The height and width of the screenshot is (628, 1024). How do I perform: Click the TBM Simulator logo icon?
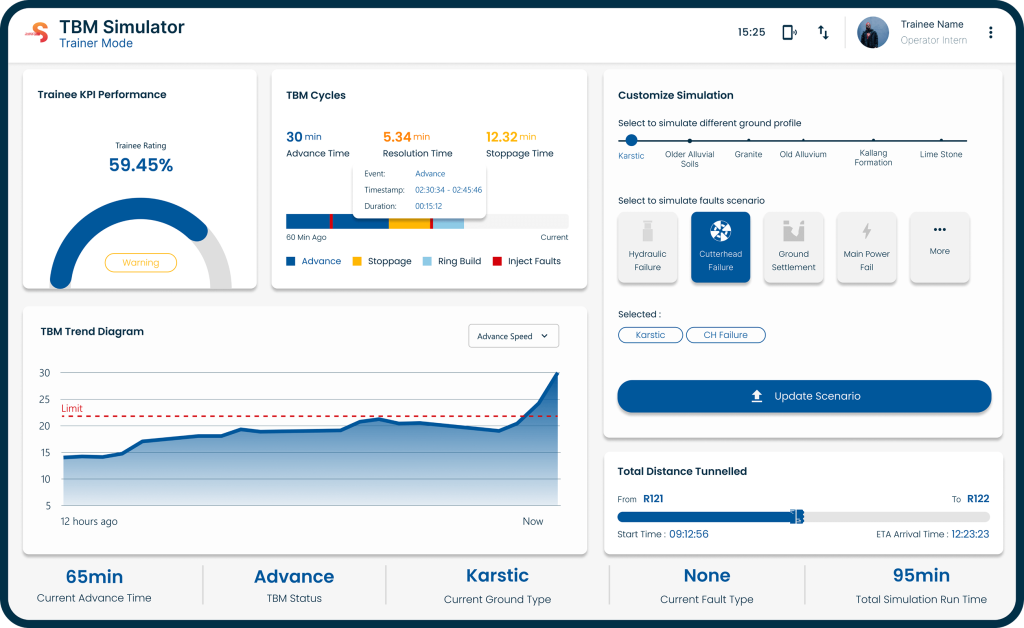point(36,32)
